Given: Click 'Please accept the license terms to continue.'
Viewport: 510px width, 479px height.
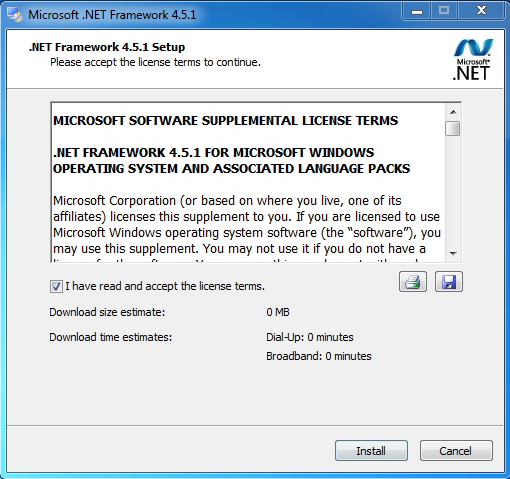Looking at the screenshot, I should click(x=155, y=62).
